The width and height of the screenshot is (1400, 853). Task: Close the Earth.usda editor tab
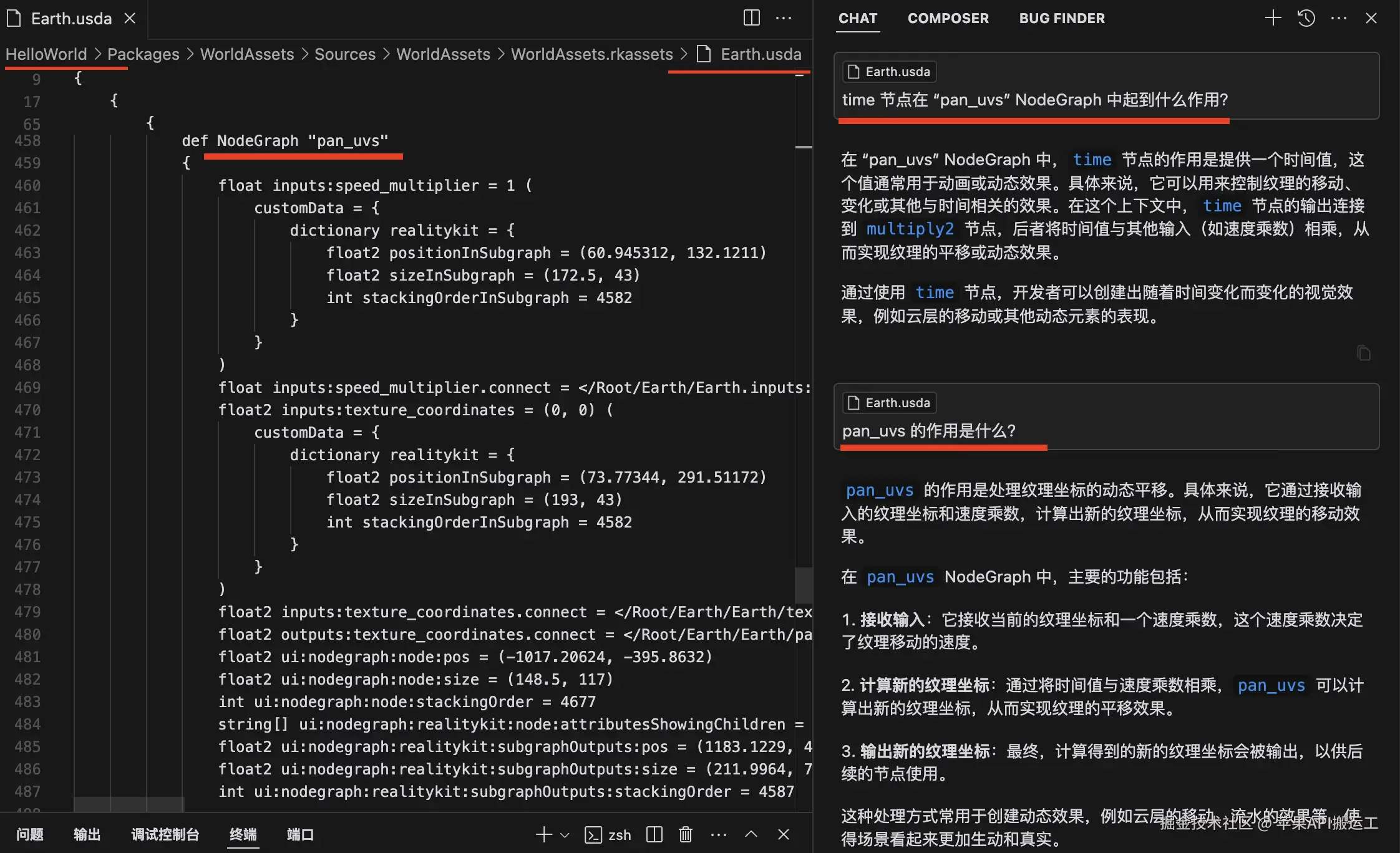(x=130, y=18)
